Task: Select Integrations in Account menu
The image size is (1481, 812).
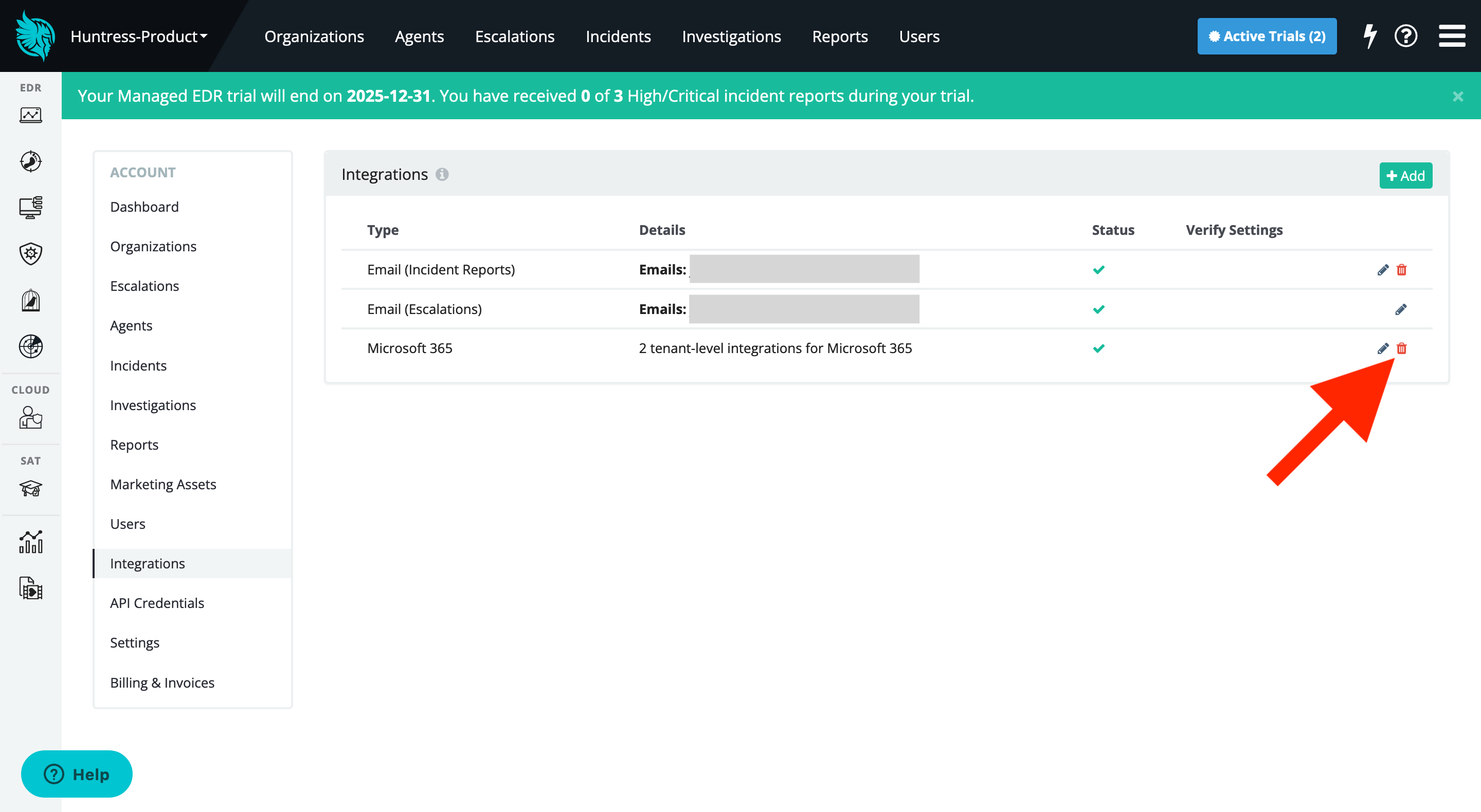Action: click(192, 563)
